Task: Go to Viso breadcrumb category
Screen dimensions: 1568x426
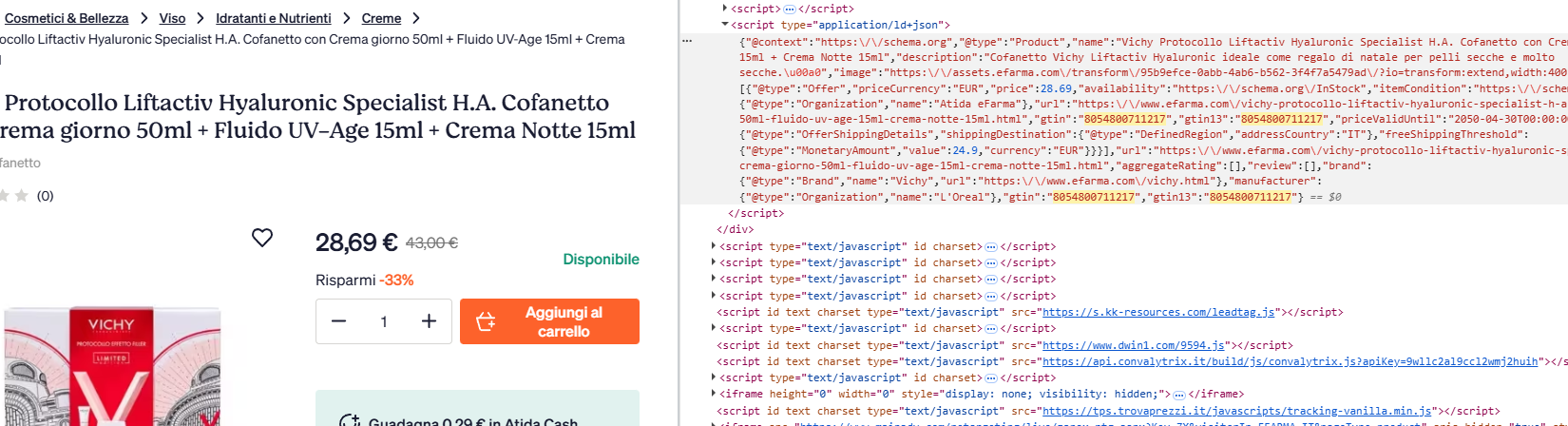Action: [x=172, y=18]
